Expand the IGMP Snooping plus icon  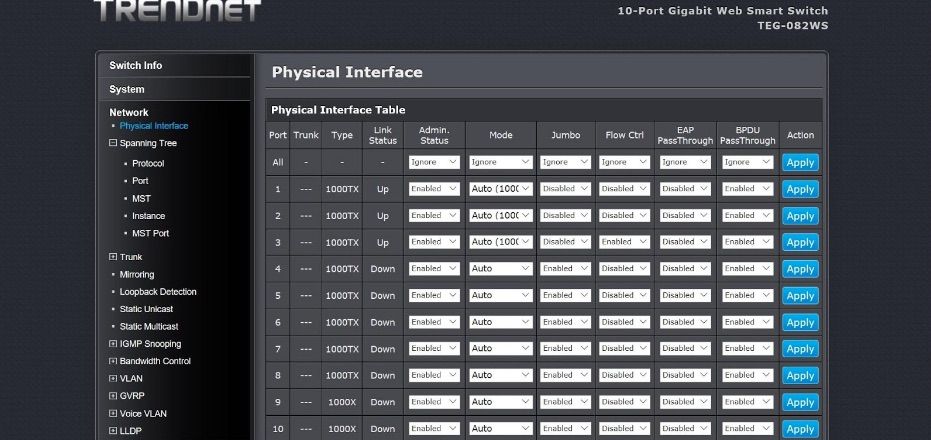click(113, 344)
